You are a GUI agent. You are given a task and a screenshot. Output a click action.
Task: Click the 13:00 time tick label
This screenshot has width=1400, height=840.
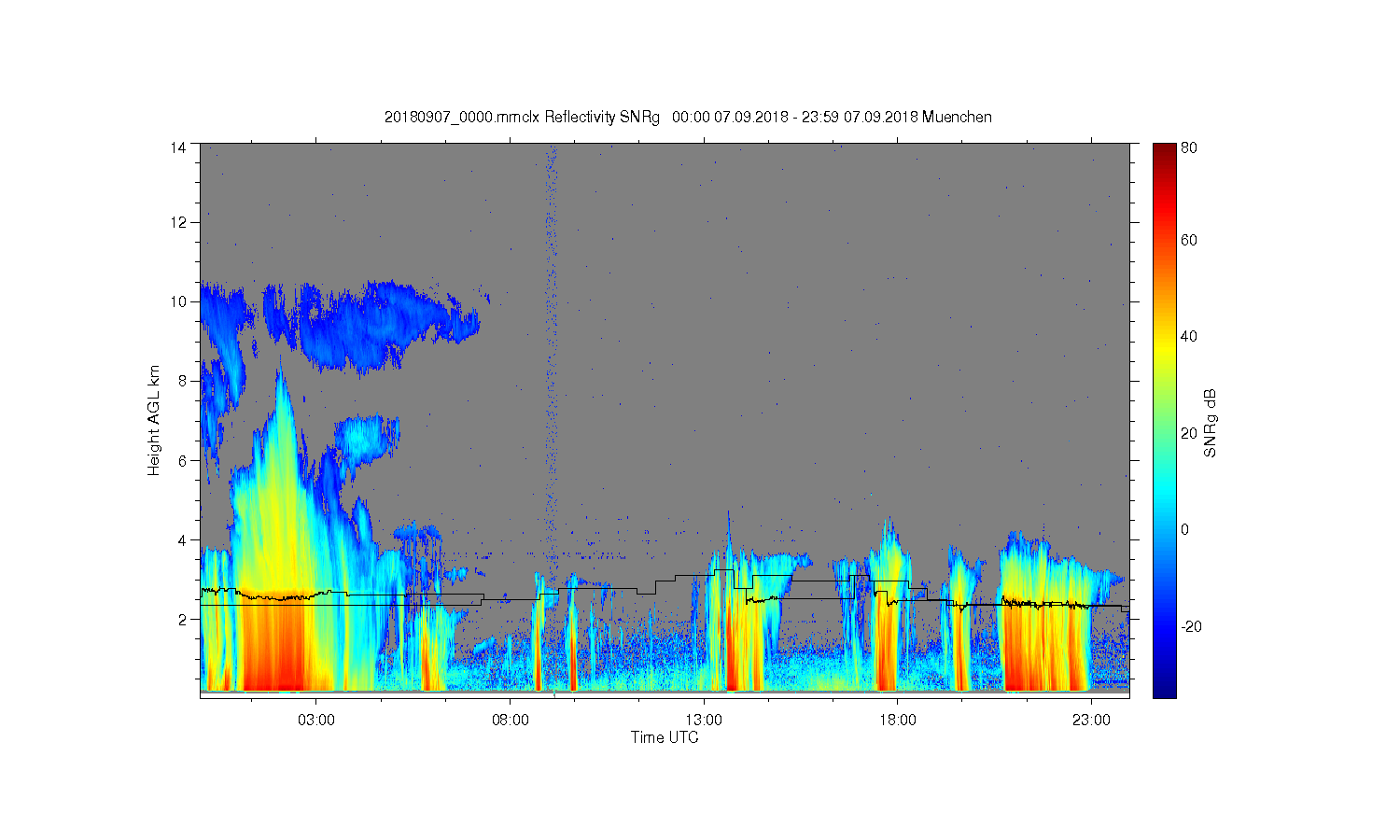tap(704, 721)
